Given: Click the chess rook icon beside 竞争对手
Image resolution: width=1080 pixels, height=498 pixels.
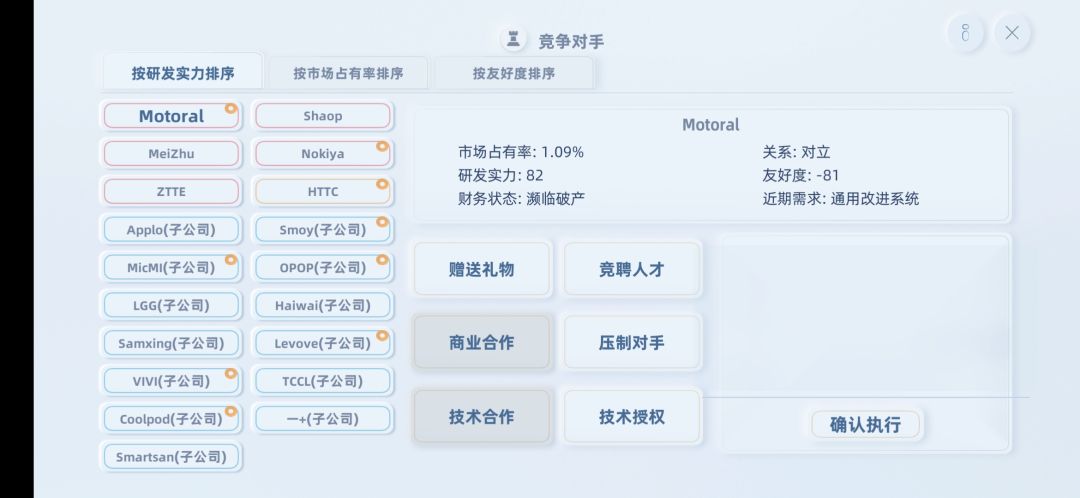Looking at the screenshot, I should pos(514,39).
